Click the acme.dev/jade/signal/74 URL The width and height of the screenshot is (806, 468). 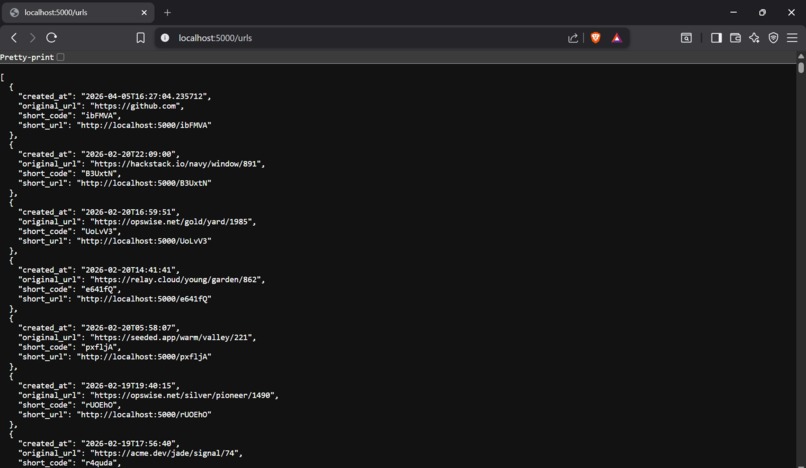coord(164,453)
